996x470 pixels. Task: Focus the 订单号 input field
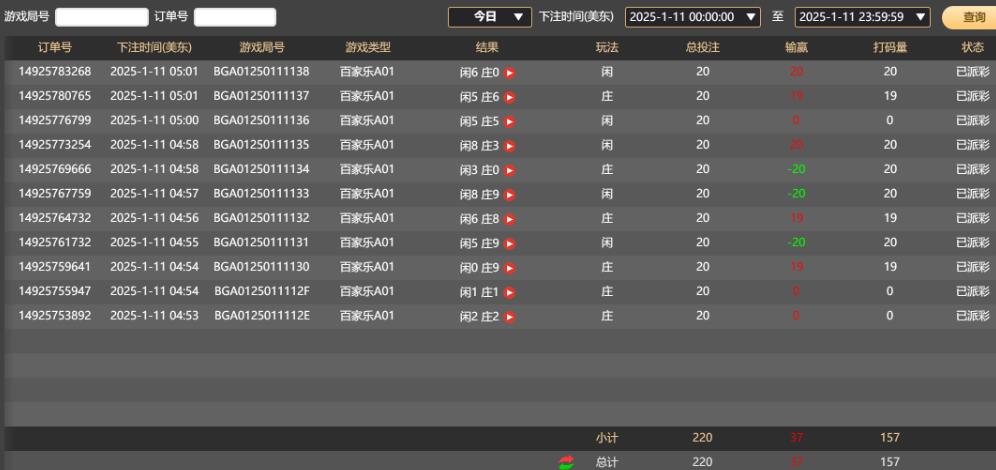[x=235, y=17]
